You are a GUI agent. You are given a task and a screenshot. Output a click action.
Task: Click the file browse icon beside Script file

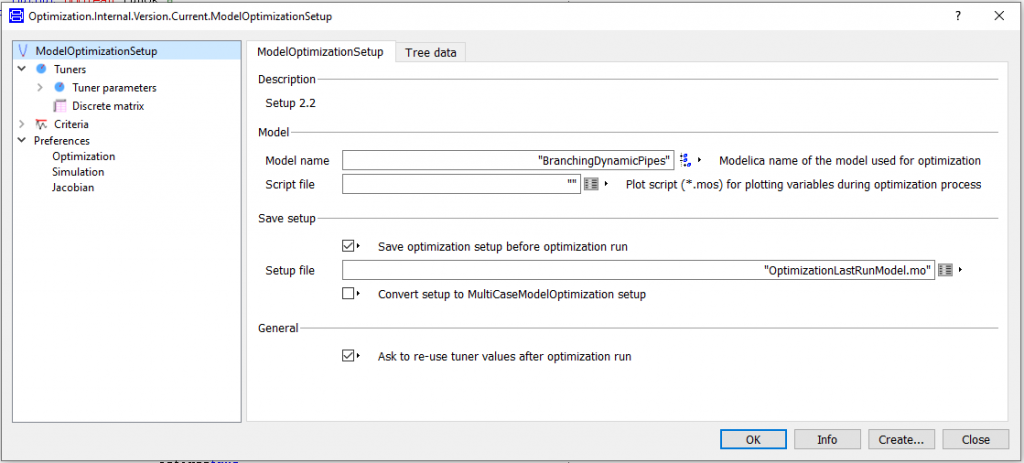pos(591,184)
